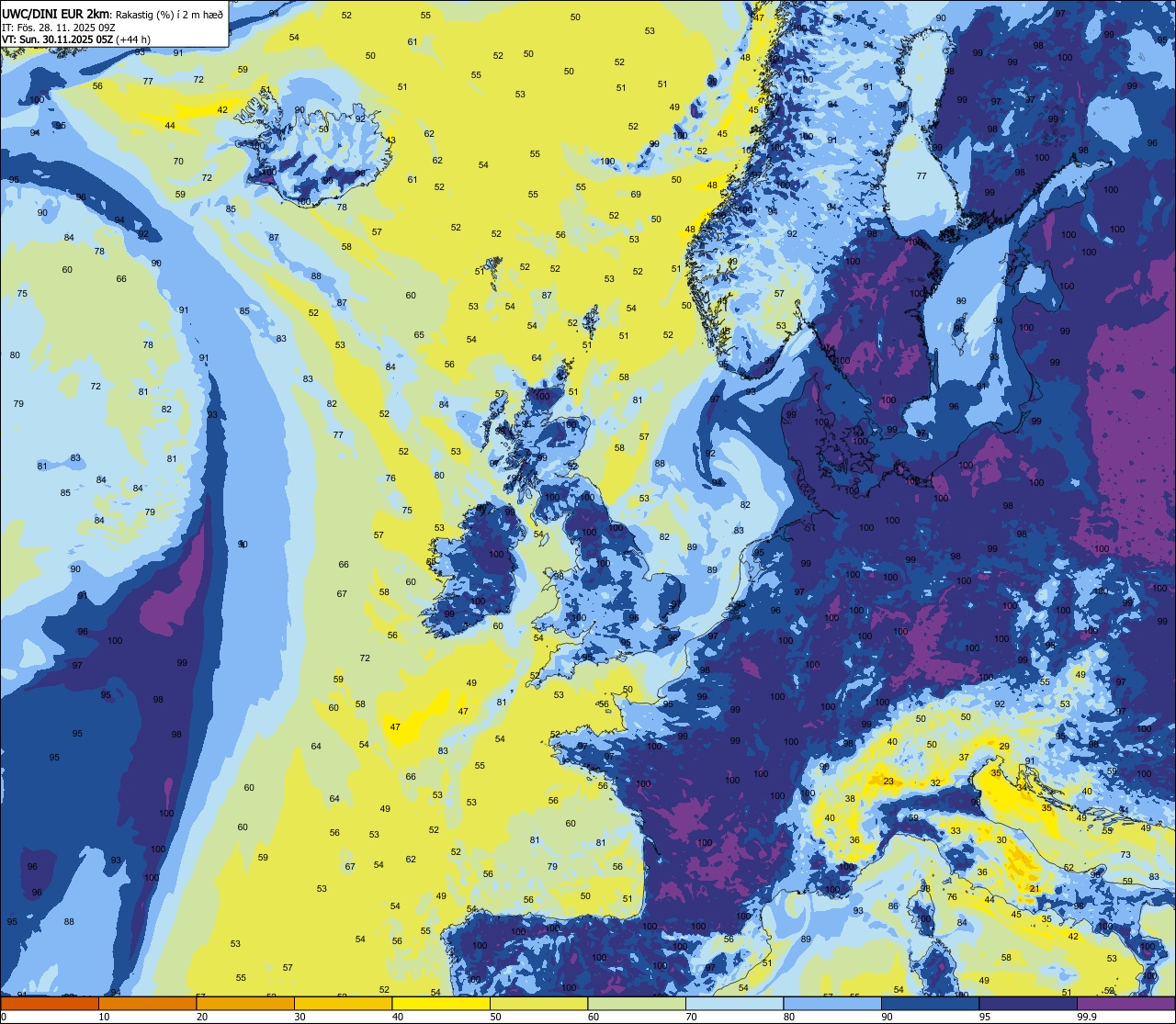
Task: Click the legend tick label 99.9
Action: pos(1088,1017)
